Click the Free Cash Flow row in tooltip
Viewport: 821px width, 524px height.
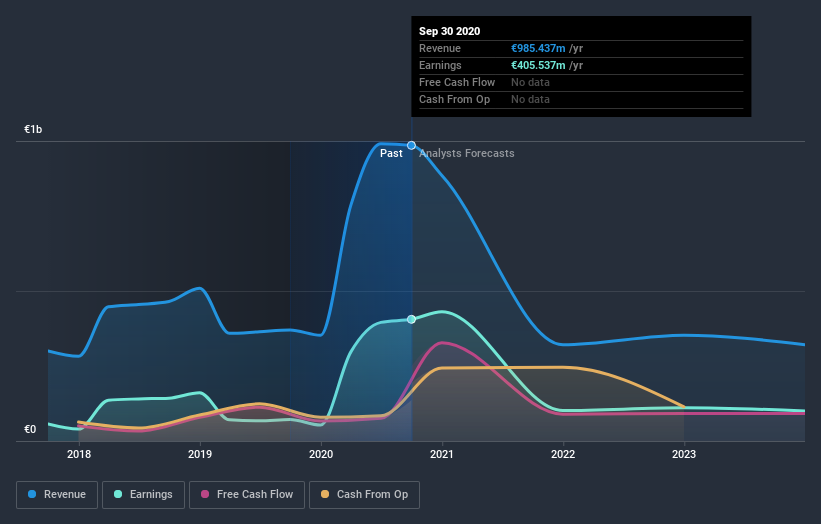[x=581, y=83]
